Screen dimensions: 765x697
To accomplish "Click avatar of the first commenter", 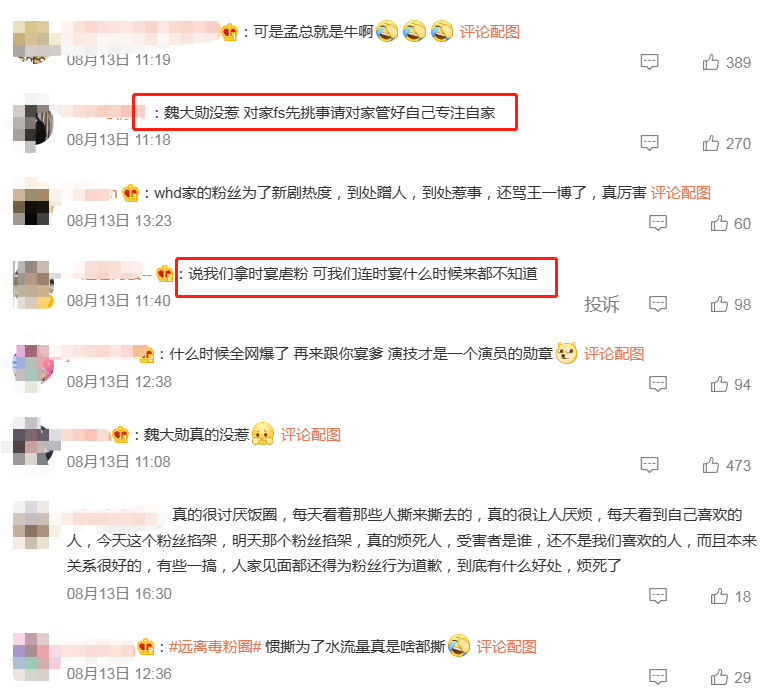I will click(31, 41).
